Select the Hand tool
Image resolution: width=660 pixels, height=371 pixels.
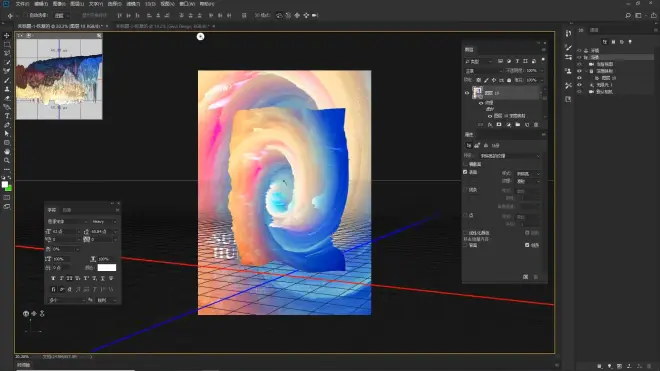(7, 152)
